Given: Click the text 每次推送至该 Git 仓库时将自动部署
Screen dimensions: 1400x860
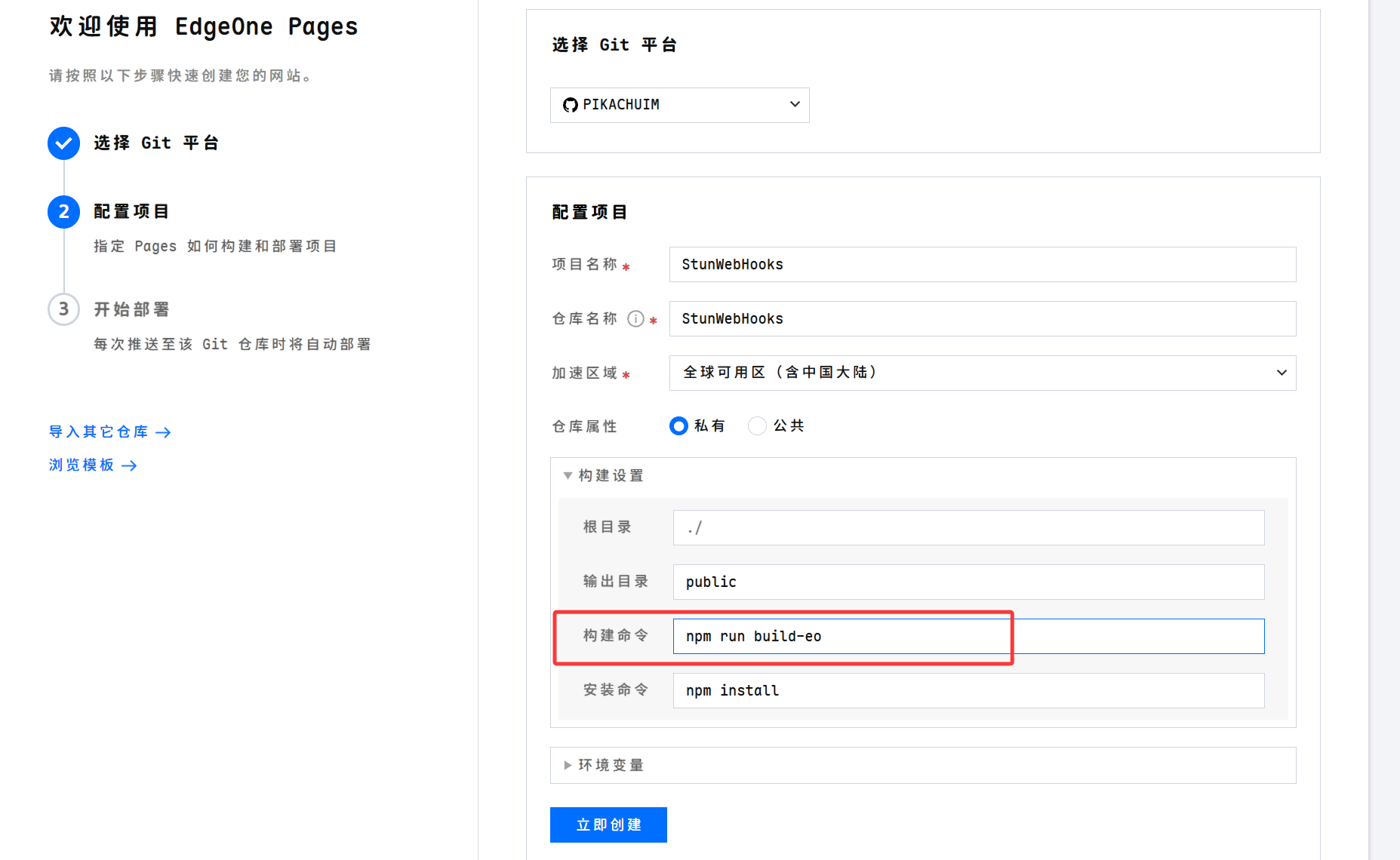Looking at the screenshot, I should coord(232,345).
